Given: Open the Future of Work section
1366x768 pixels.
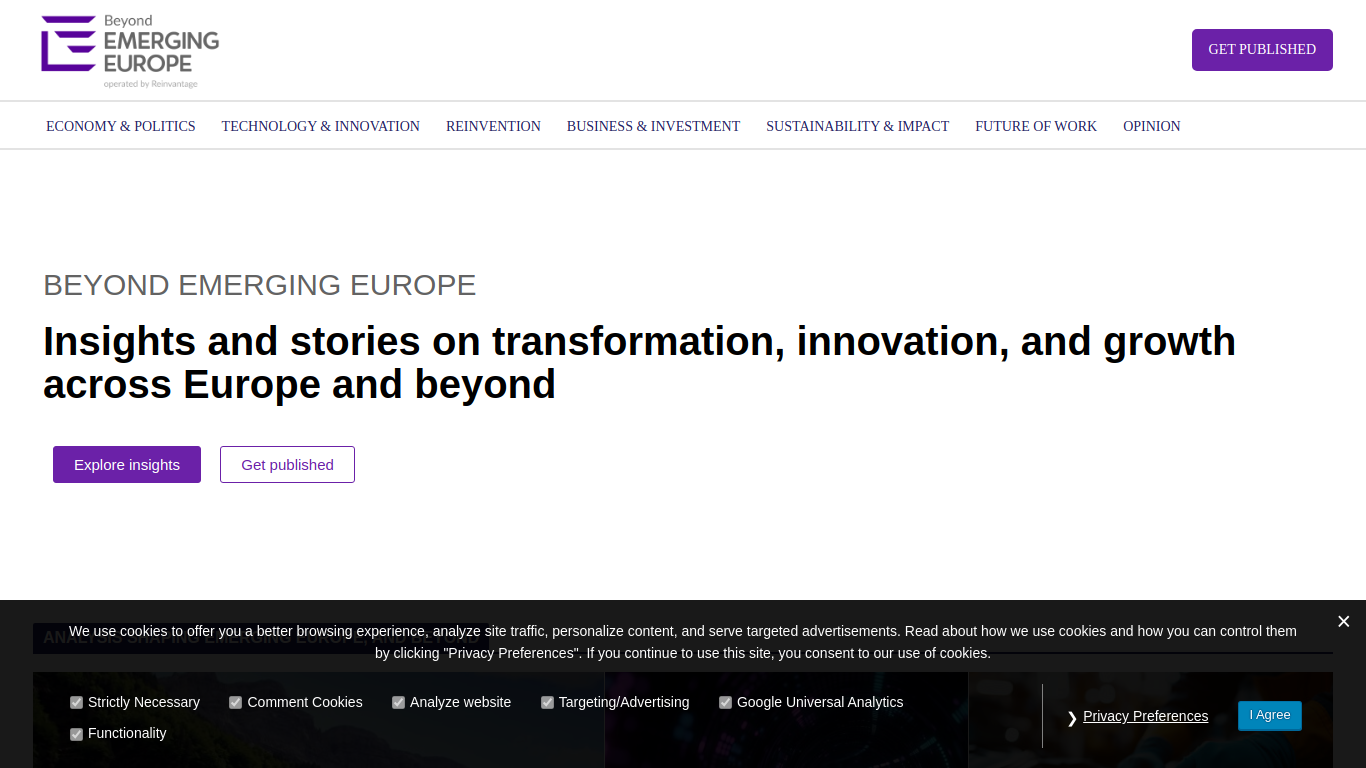Looking at the screenshot, I should [1036, 126].
